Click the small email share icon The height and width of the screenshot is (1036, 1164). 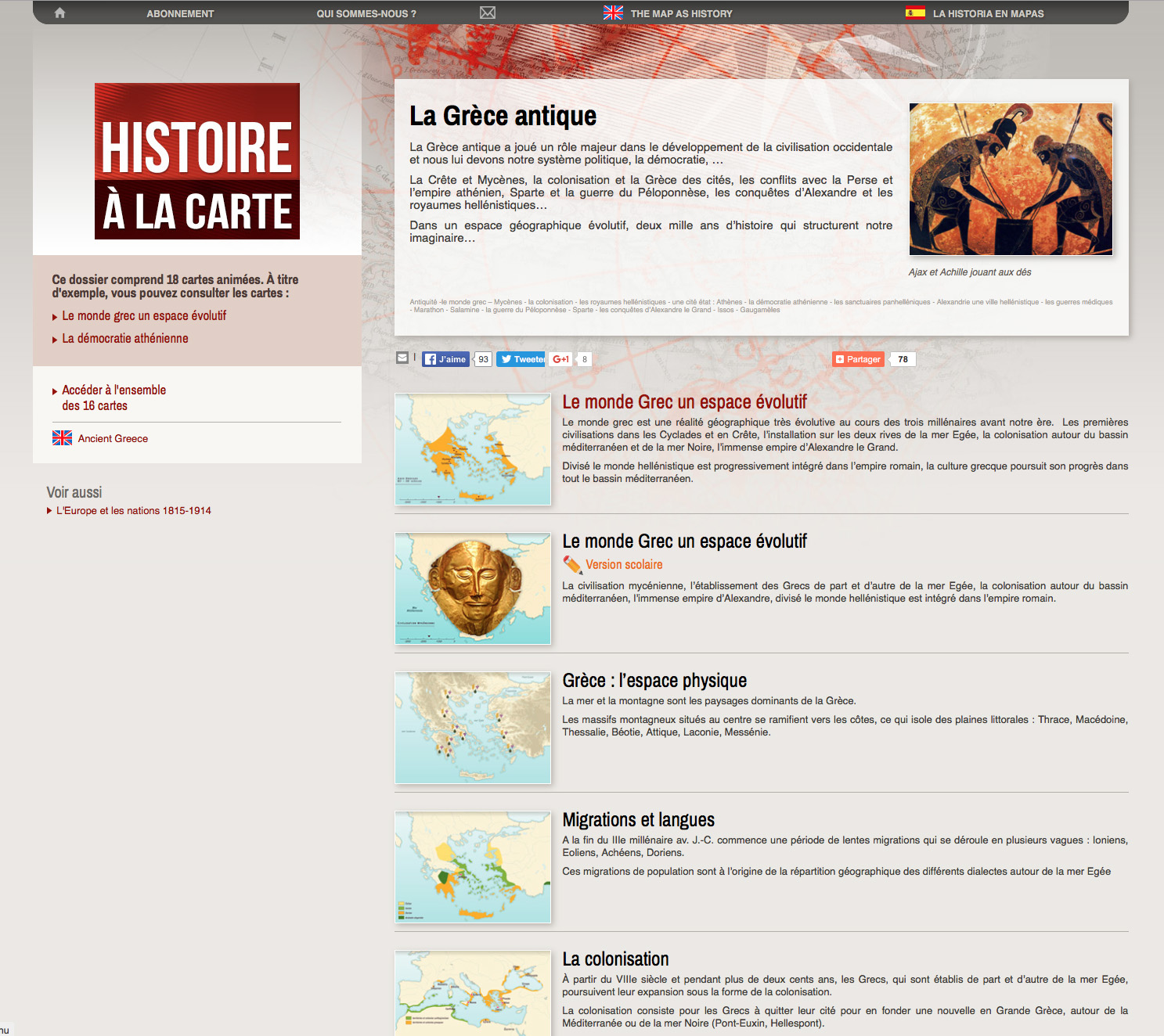coord(402,358)
